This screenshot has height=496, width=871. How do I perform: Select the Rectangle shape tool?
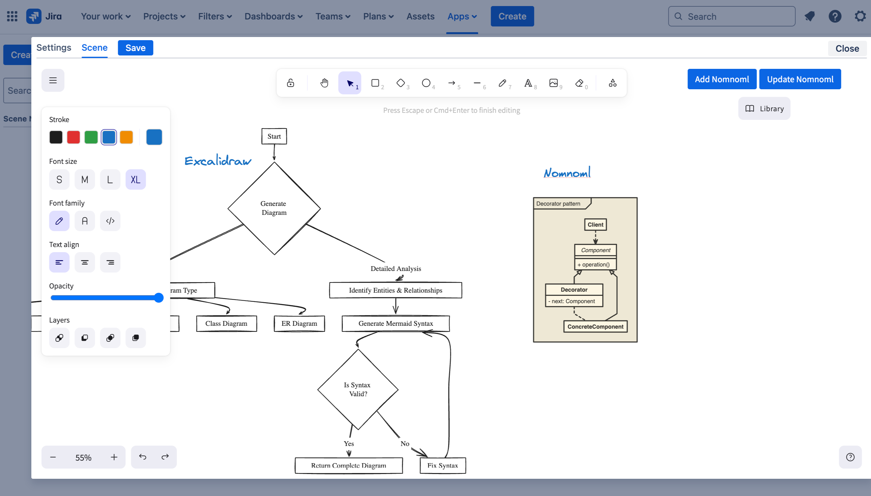pyautogui.click(x=376, y=83)
